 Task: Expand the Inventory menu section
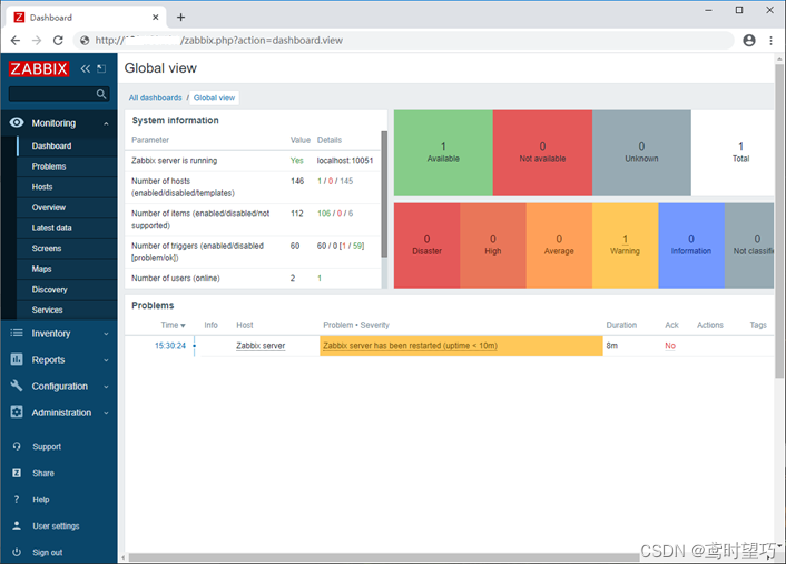[106, 334]
